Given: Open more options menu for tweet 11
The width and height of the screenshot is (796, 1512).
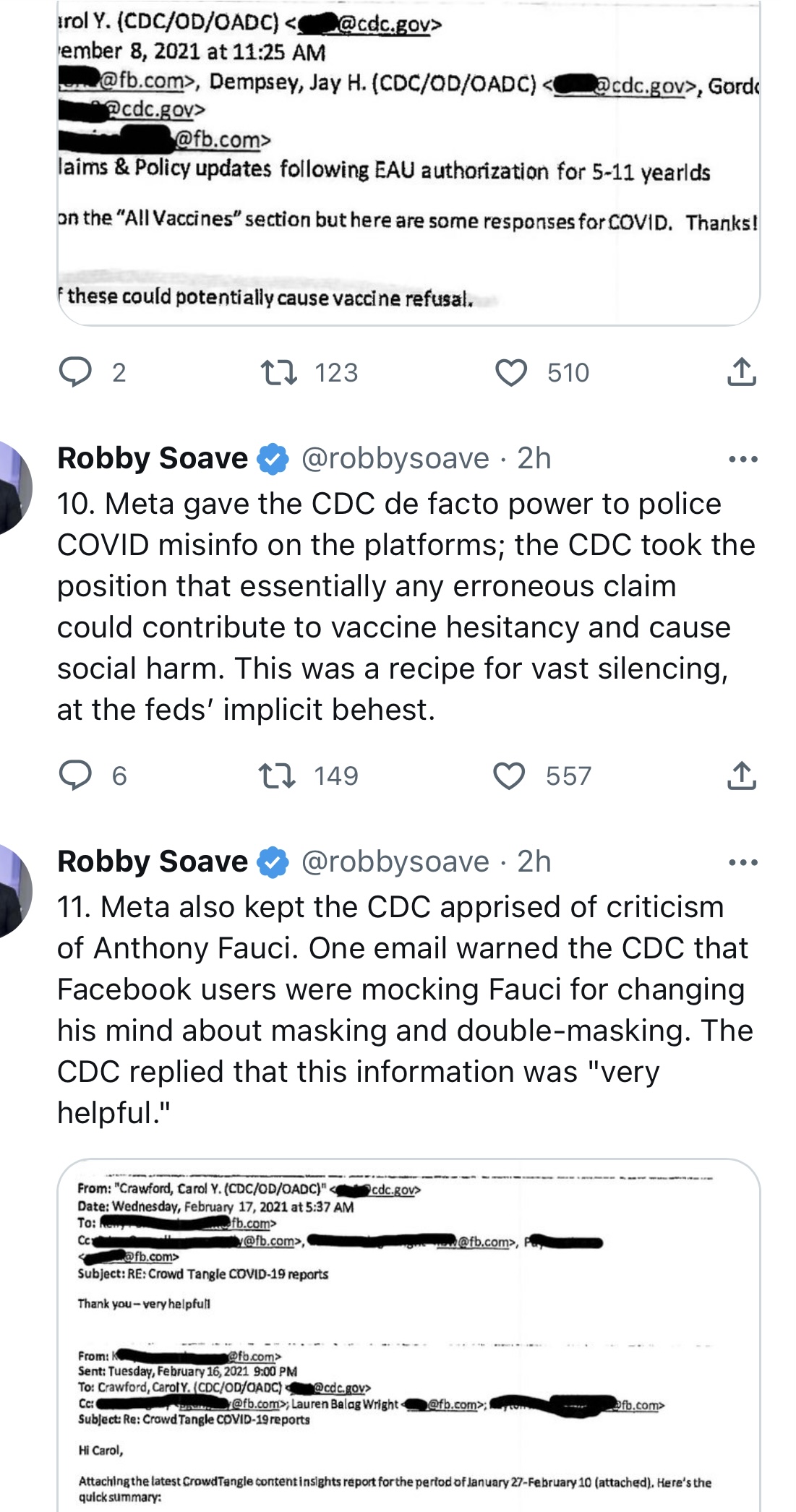Looking at the screenshot, I should click(x=743, y=862).
